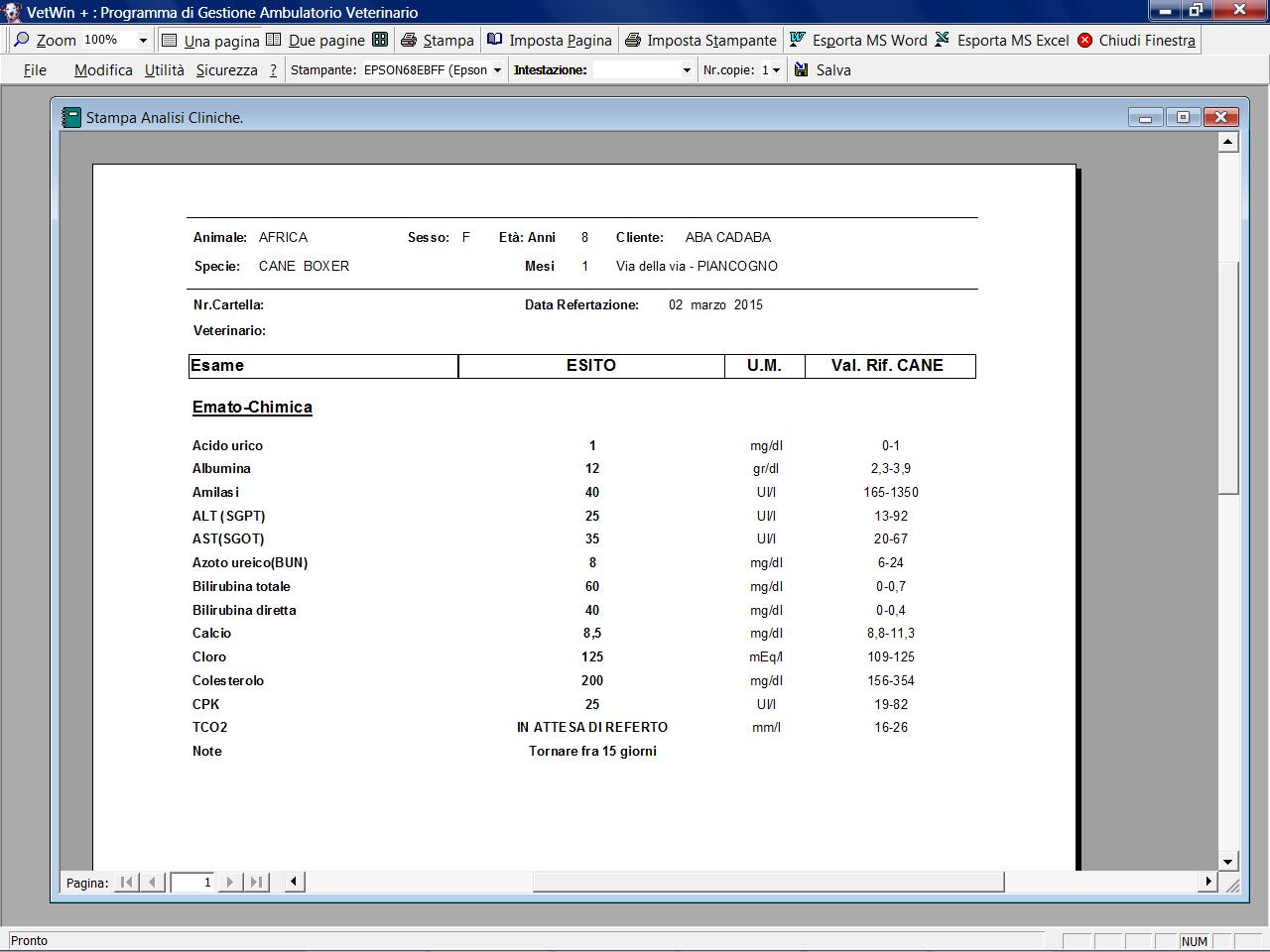
Task: Click the ALT (SGPT) row label
Action: point(228,516)
